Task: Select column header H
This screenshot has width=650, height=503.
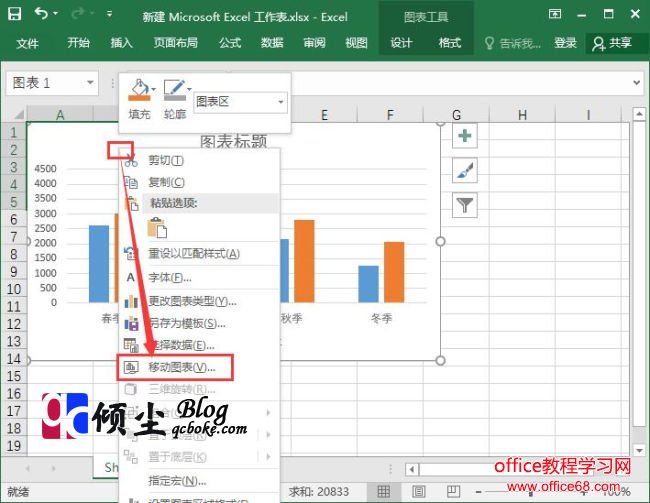Action: (x=522, y=115)
